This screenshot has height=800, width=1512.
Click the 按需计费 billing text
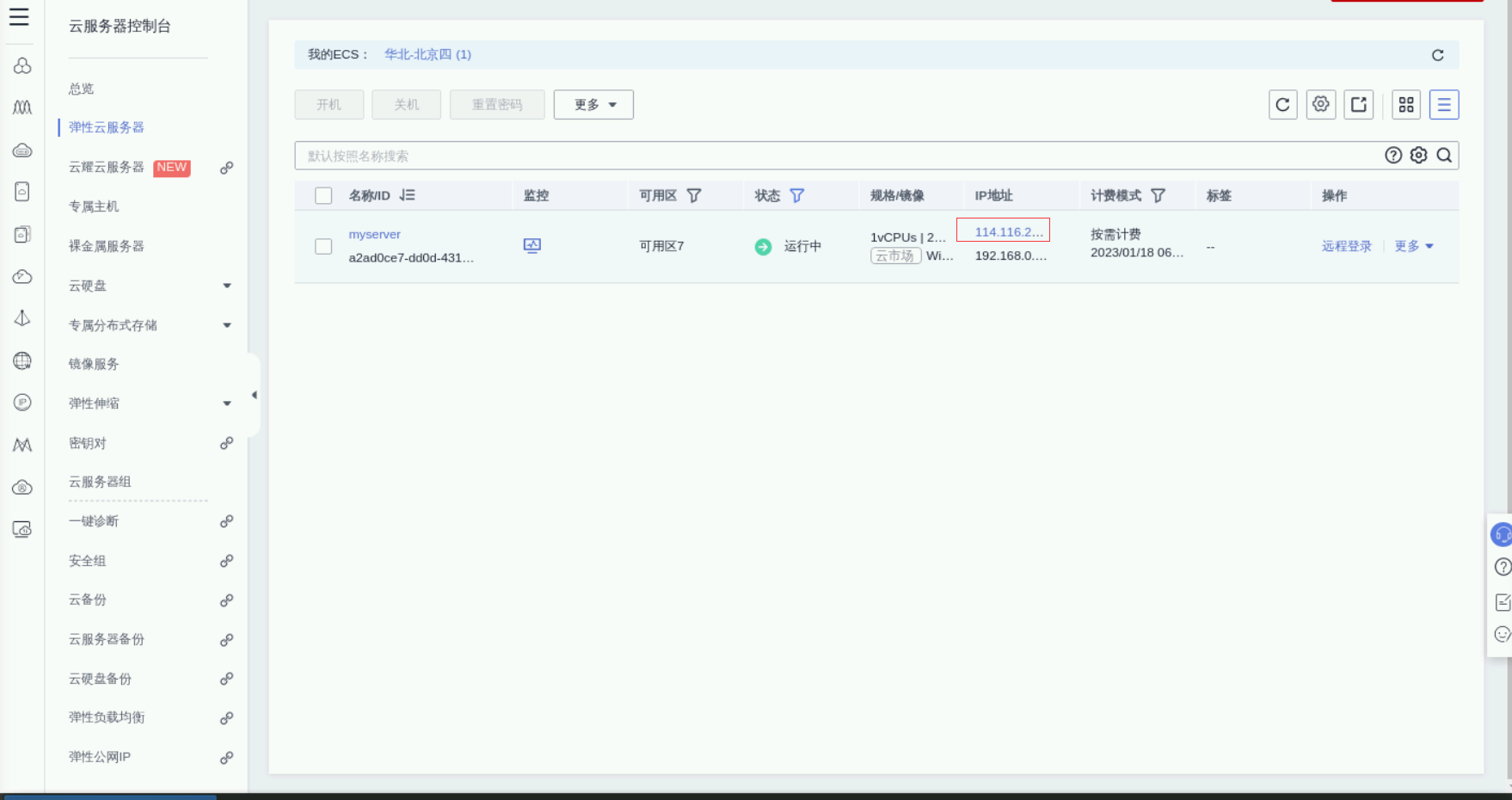[1116, 234]
